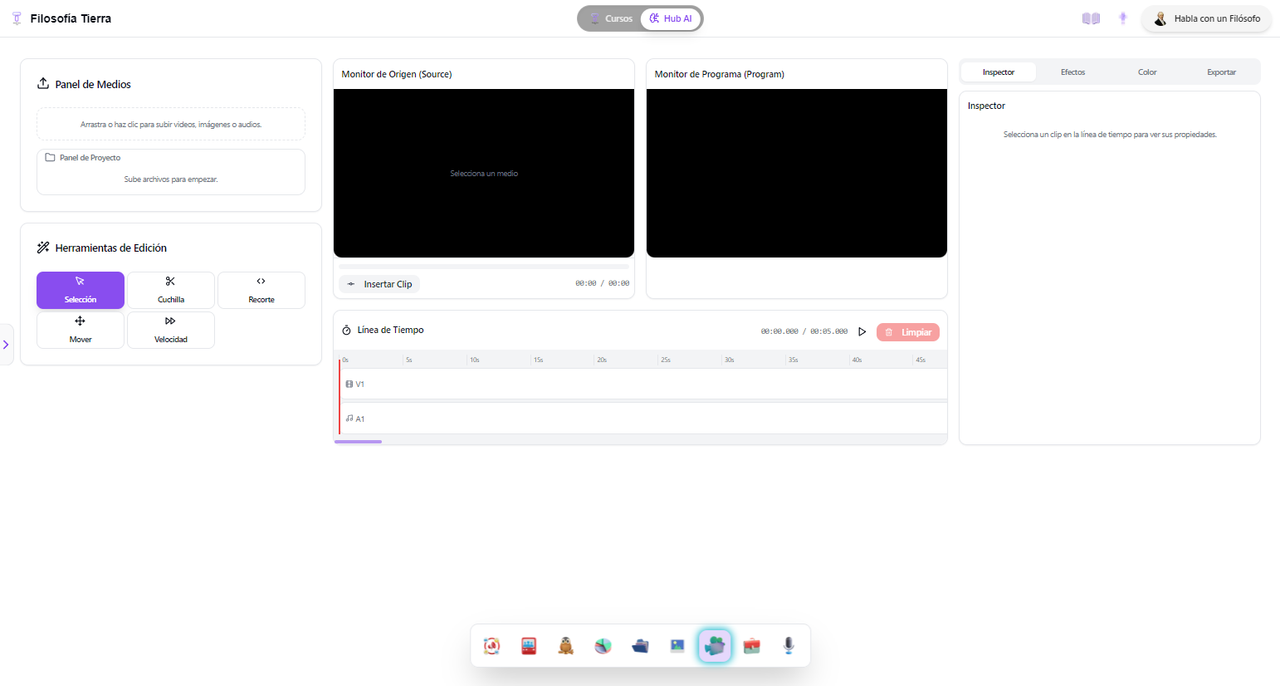
Task: Click the timeline timecode 00:00.000 / 00:05.000
Action: coord(804,332)
